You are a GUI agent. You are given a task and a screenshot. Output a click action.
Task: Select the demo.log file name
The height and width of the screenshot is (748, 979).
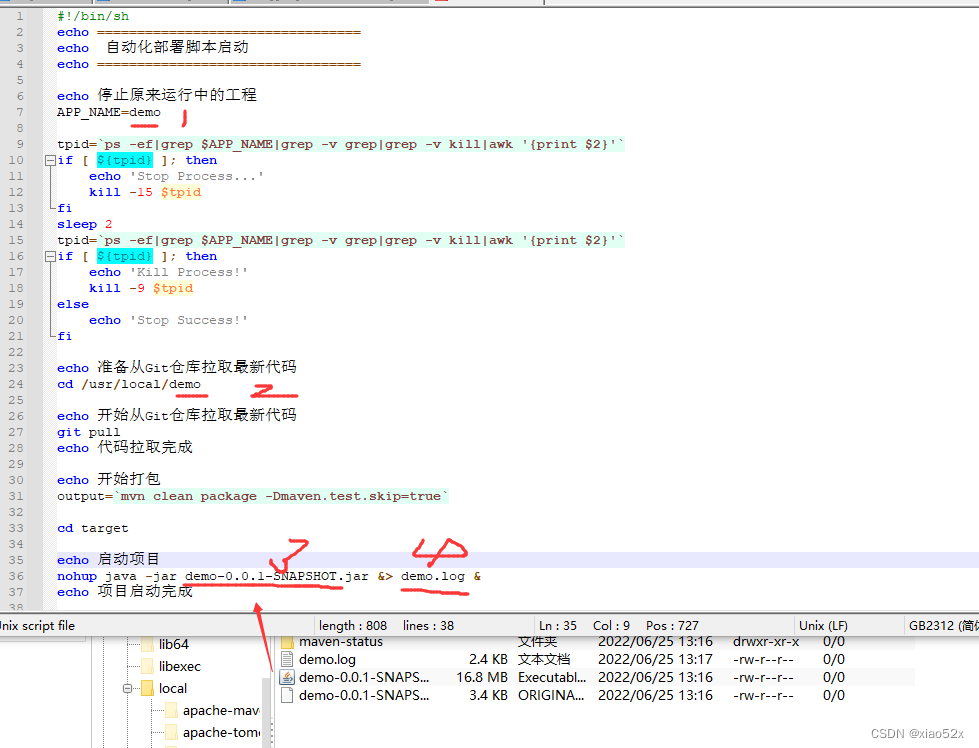pos(327,659)
